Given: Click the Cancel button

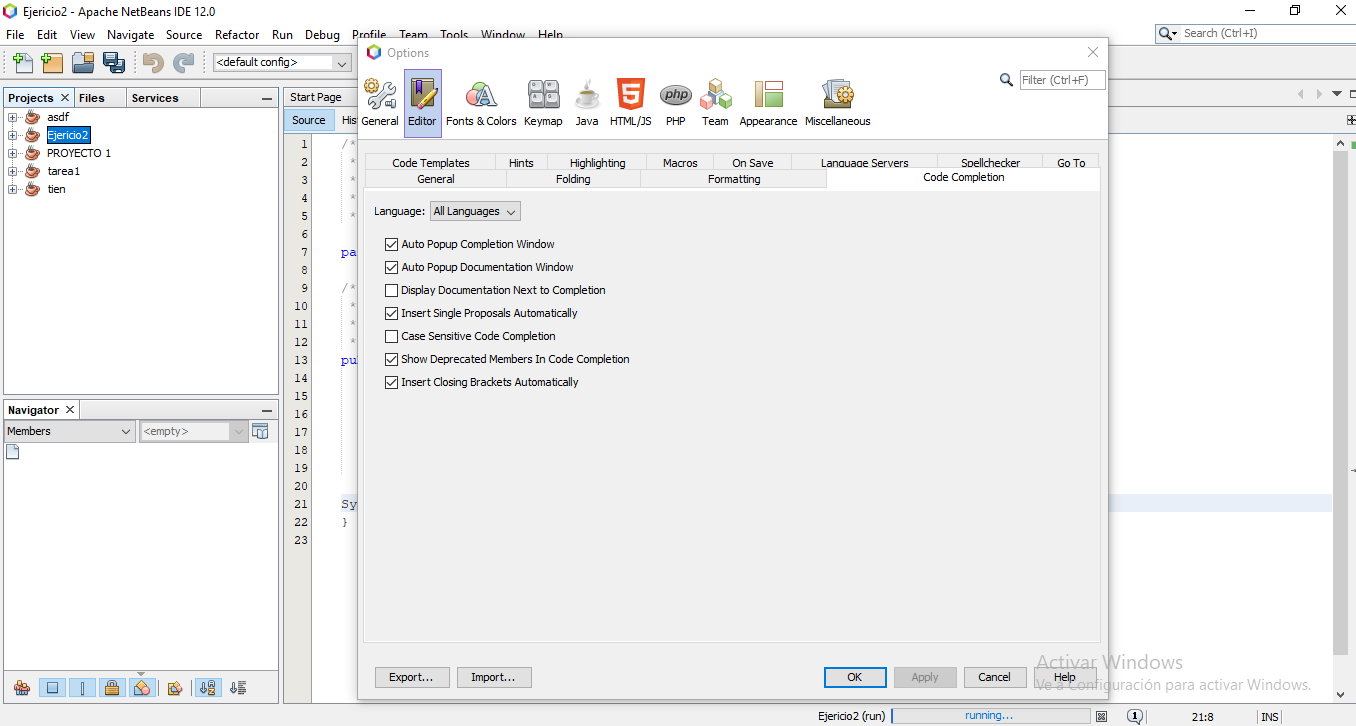Looking at the screenshot, I should 994,677.
